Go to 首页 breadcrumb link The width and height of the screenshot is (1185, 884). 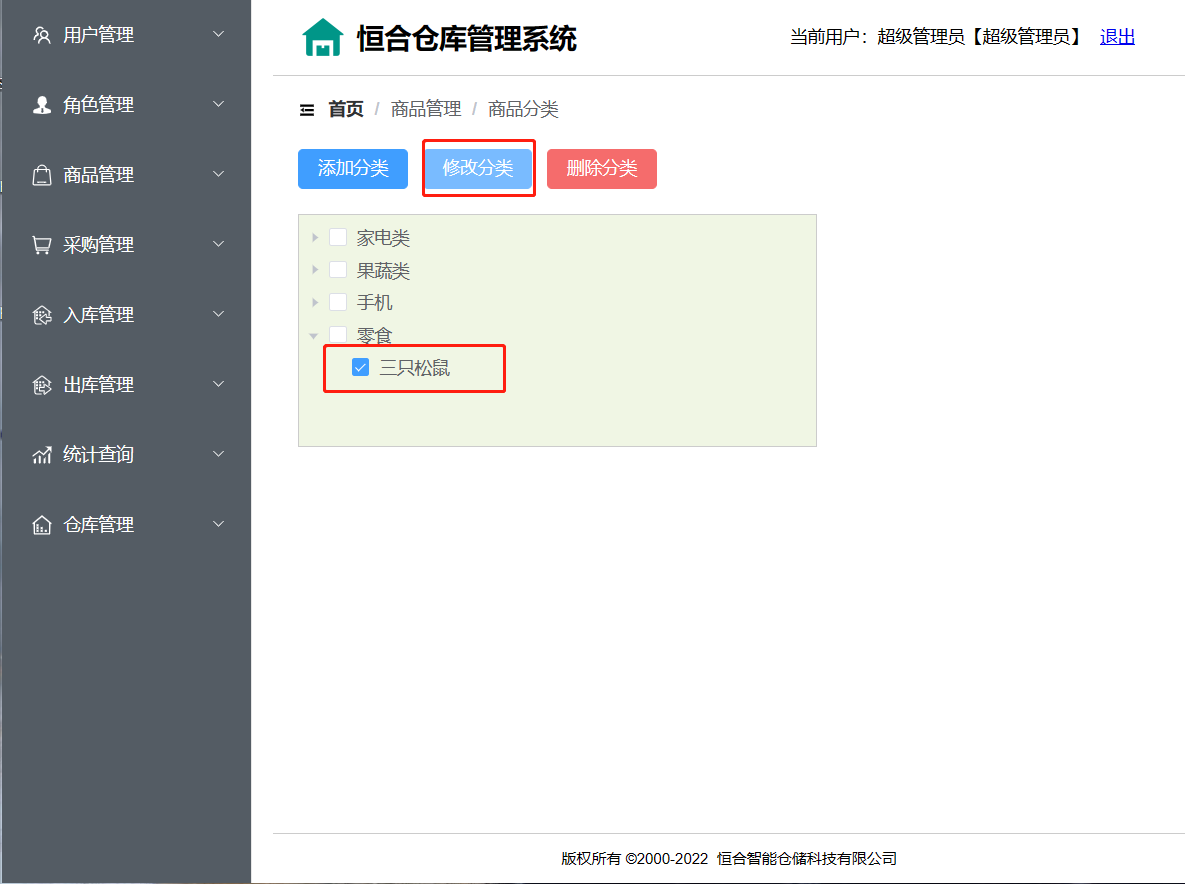[346, 110]
